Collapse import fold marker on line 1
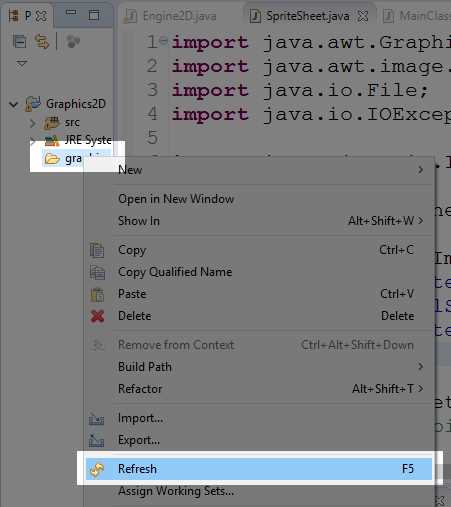451x507 pixels. pyautogui.click(x=163, y=40)
